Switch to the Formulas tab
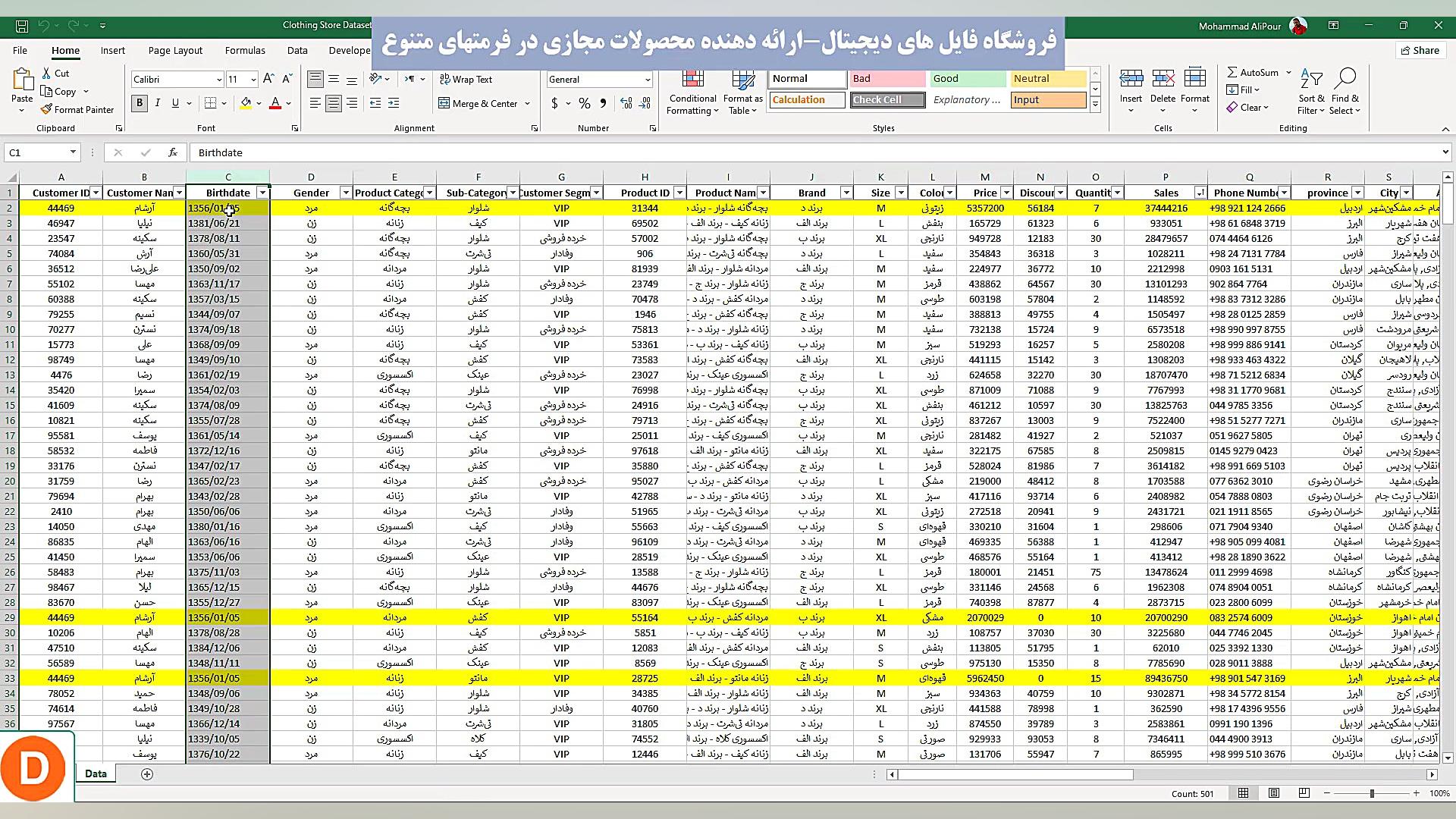This screenshot has width=1456, height=819. (245, 50)
